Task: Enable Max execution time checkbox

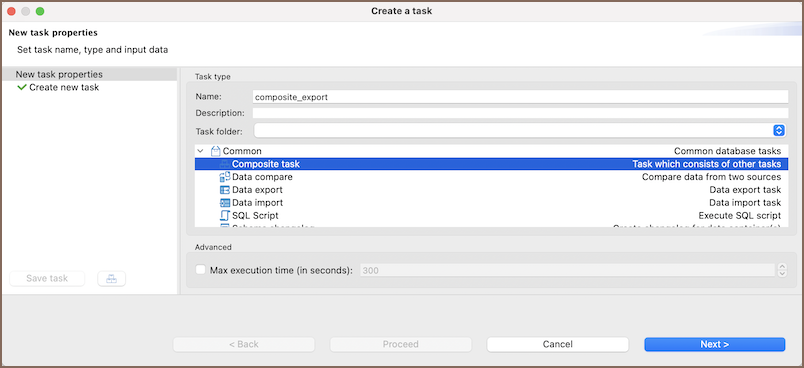Action: 200,270
